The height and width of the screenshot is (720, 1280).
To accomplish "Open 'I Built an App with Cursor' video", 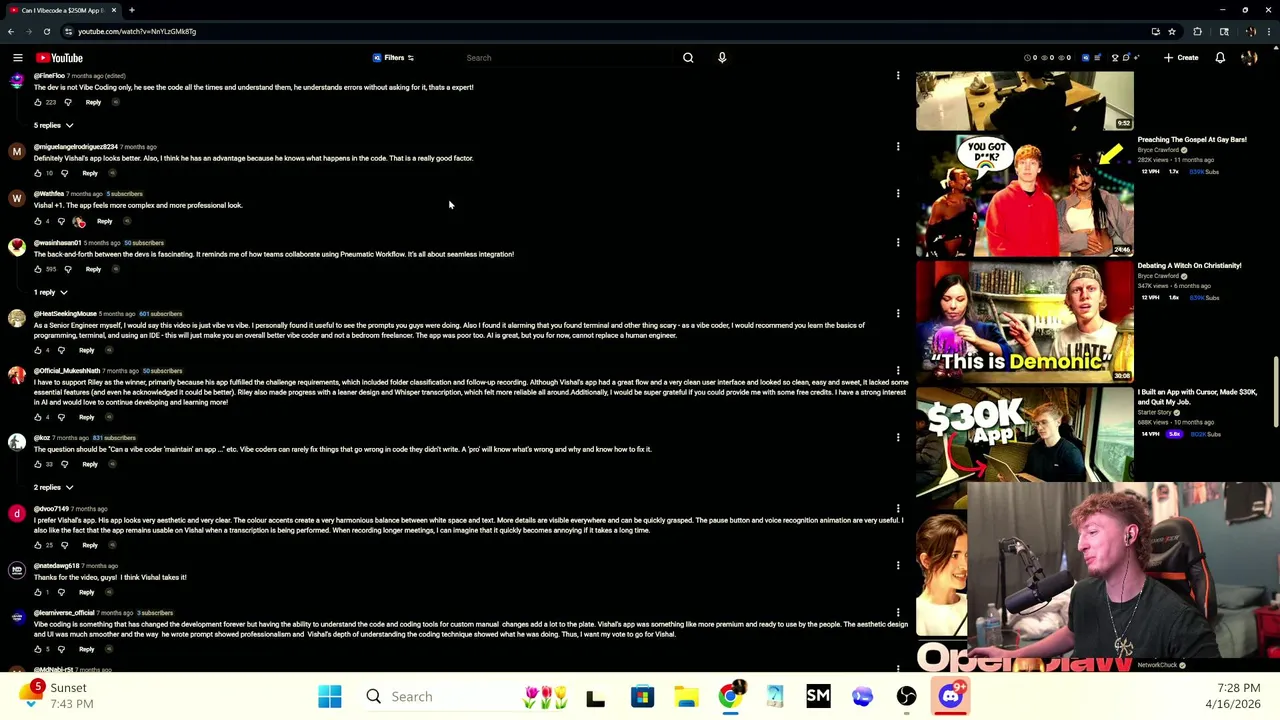I will (x=1197, y=396).
